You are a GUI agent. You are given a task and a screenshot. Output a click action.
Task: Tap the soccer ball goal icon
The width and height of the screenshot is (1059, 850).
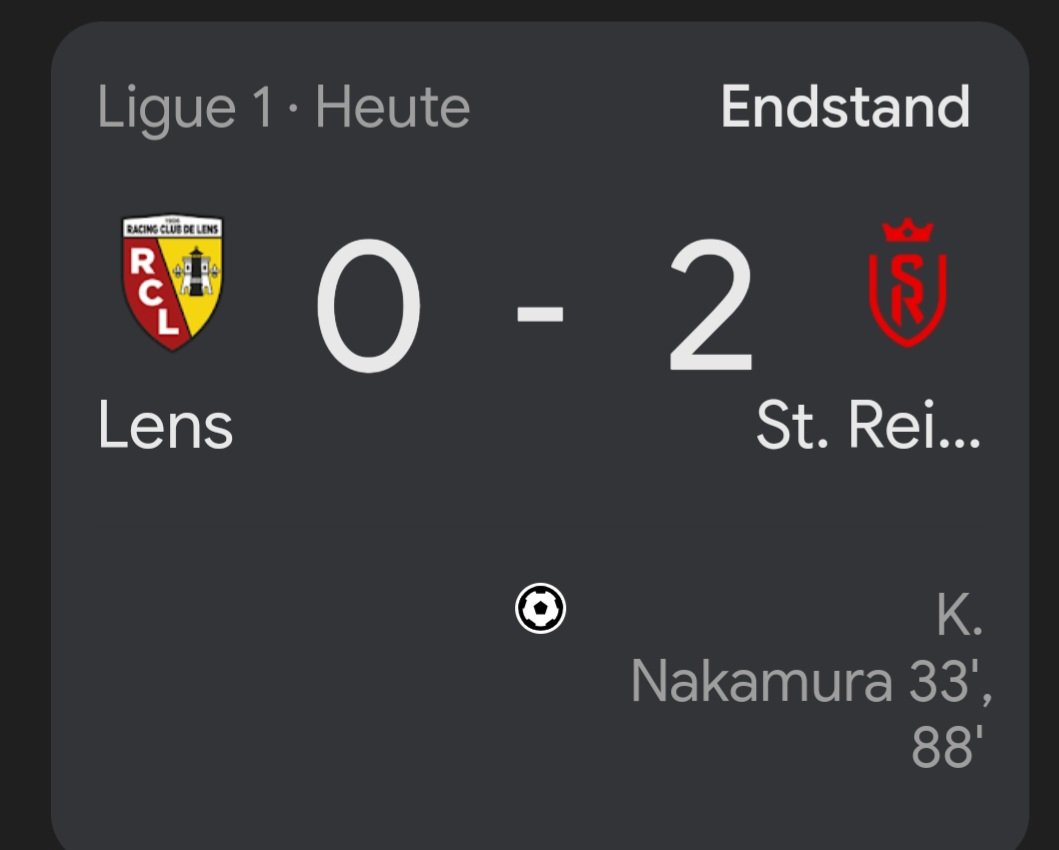(x=540, y=608)
